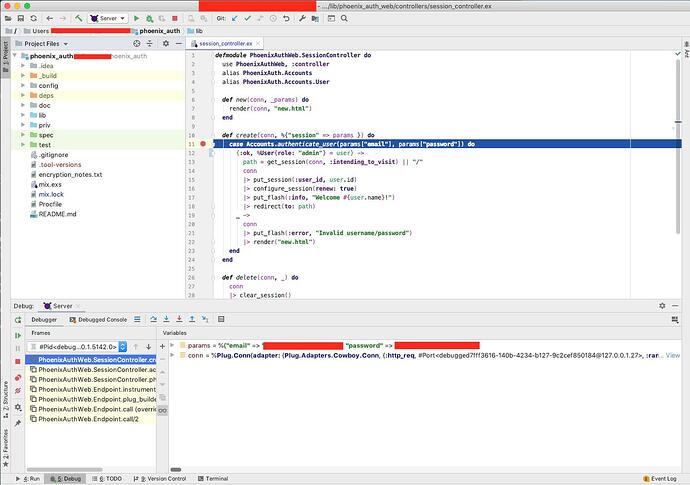
Task: Open the Server run configuration dropdown
Action: (108, 18)
